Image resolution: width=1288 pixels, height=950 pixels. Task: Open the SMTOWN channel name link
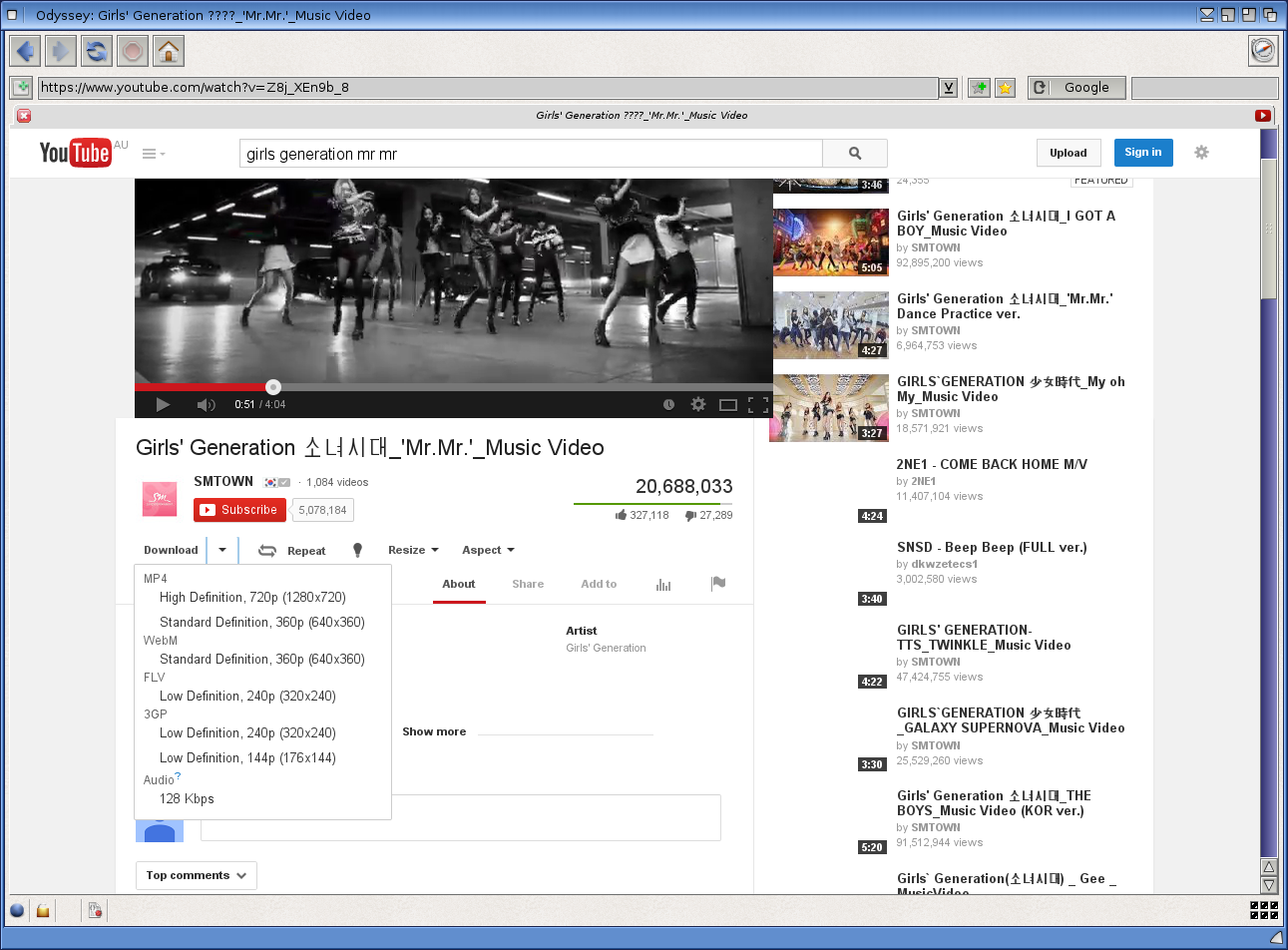coord(223,481)
